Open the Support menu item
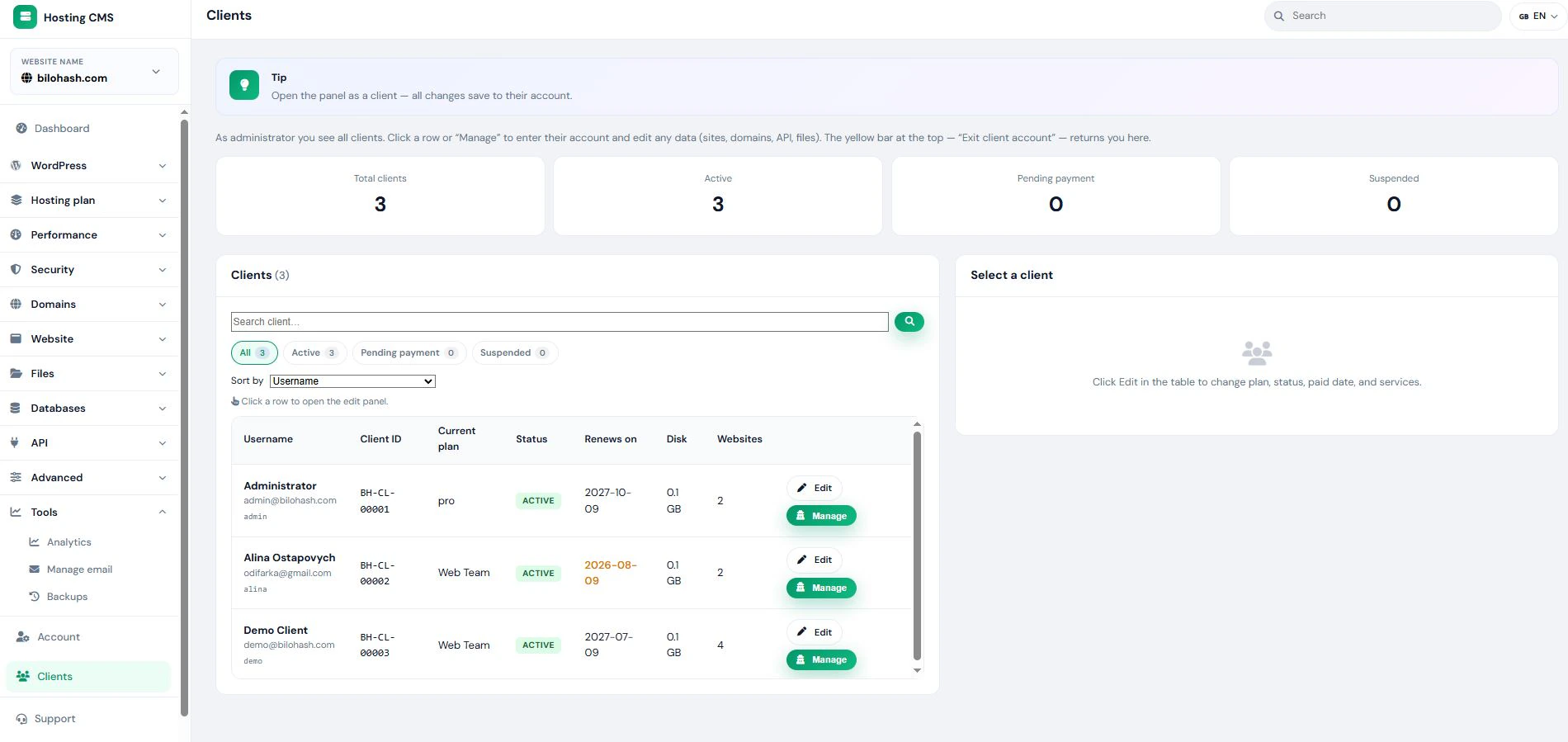This screenshot has width=1568, height=742. coord(54,719)
